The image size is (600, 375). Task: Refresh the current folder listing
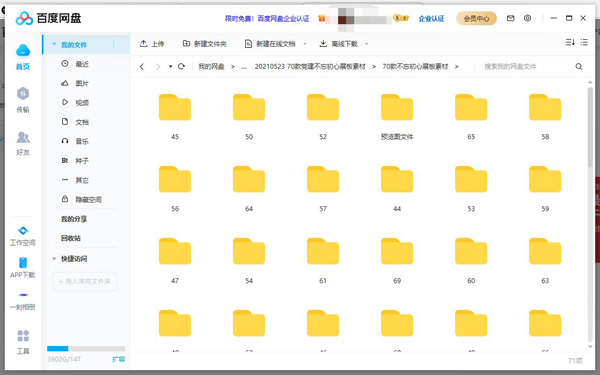181,67
